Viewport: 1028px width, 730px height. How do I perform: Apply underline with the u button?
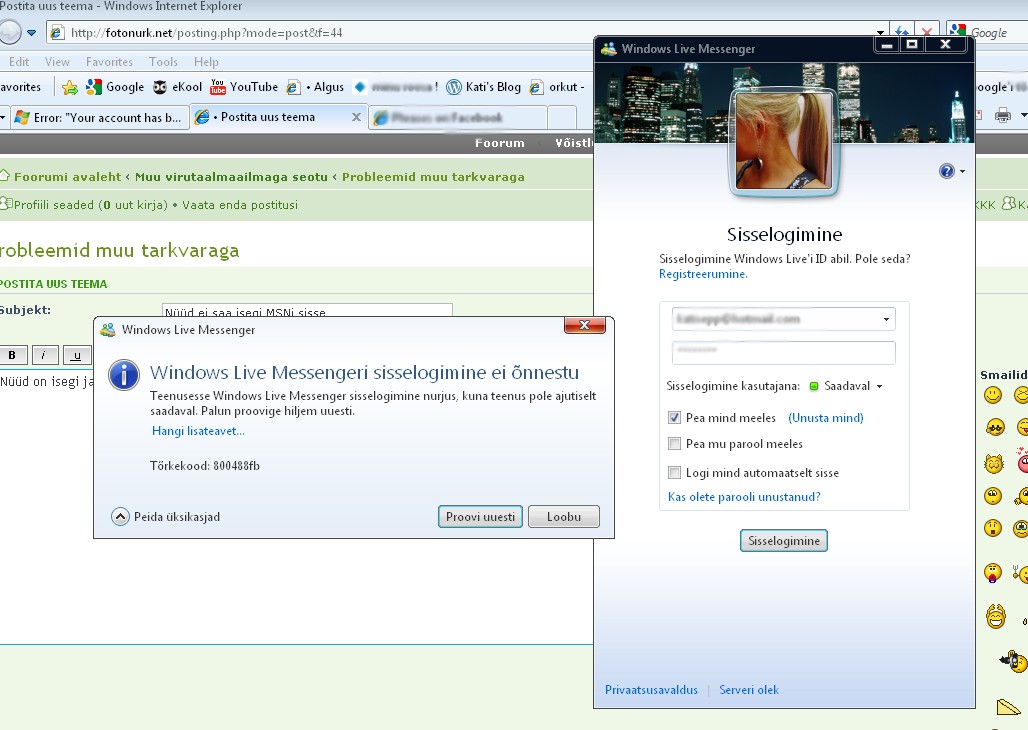point(77,355)
